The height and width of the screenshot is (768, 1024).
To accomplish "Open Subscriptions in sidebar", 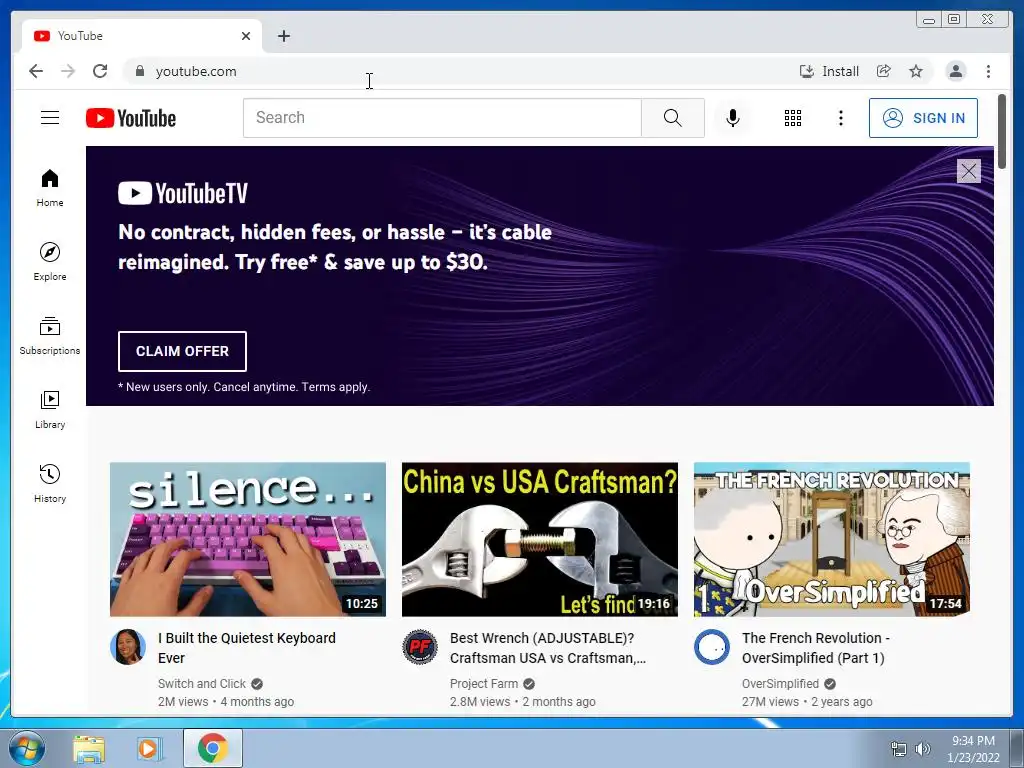I will pos(50,336).
